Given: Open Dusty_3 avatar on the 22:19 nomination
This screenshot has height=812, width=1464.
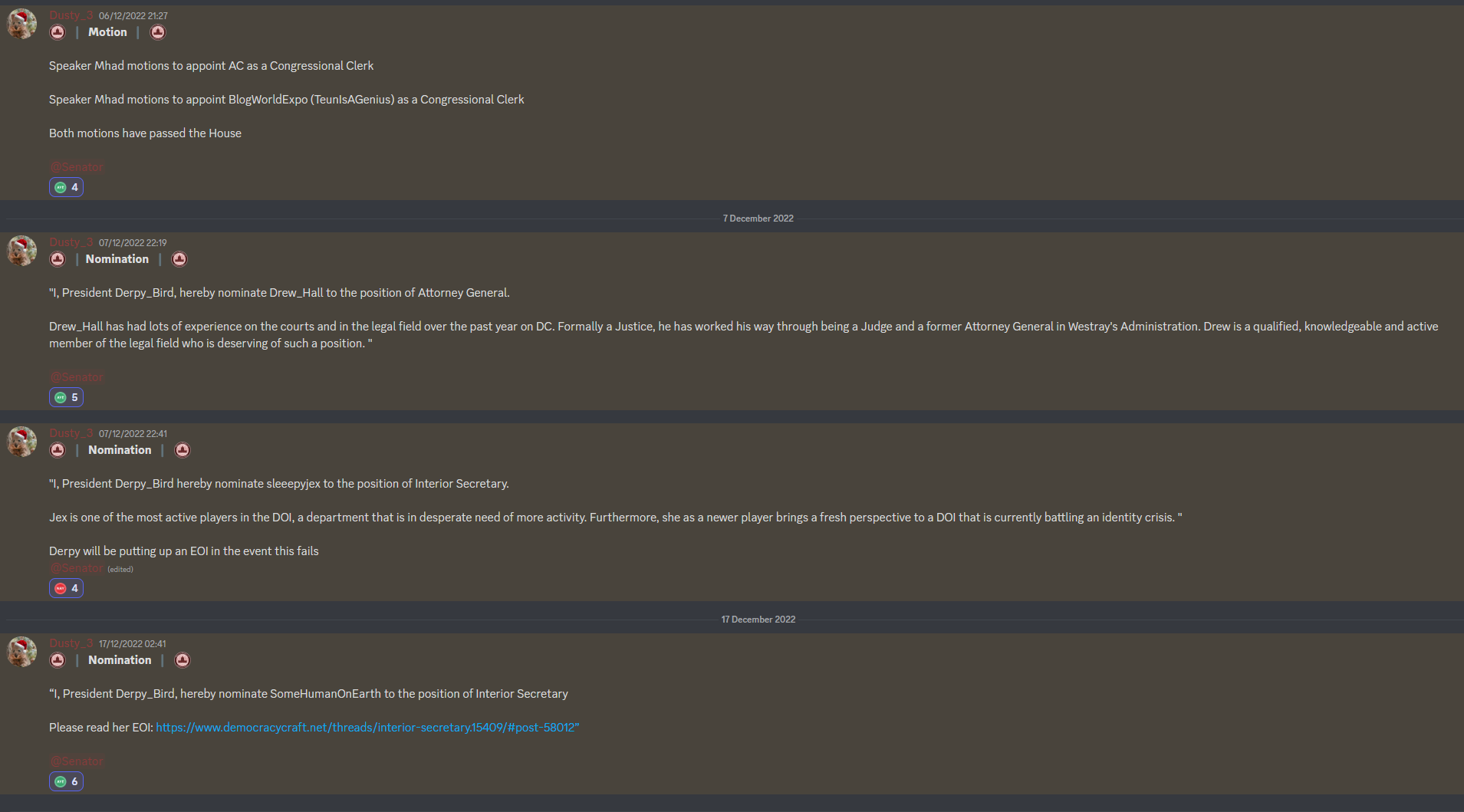Looking at the screenshot, I should pyautogui.click(x=21, y=251).
